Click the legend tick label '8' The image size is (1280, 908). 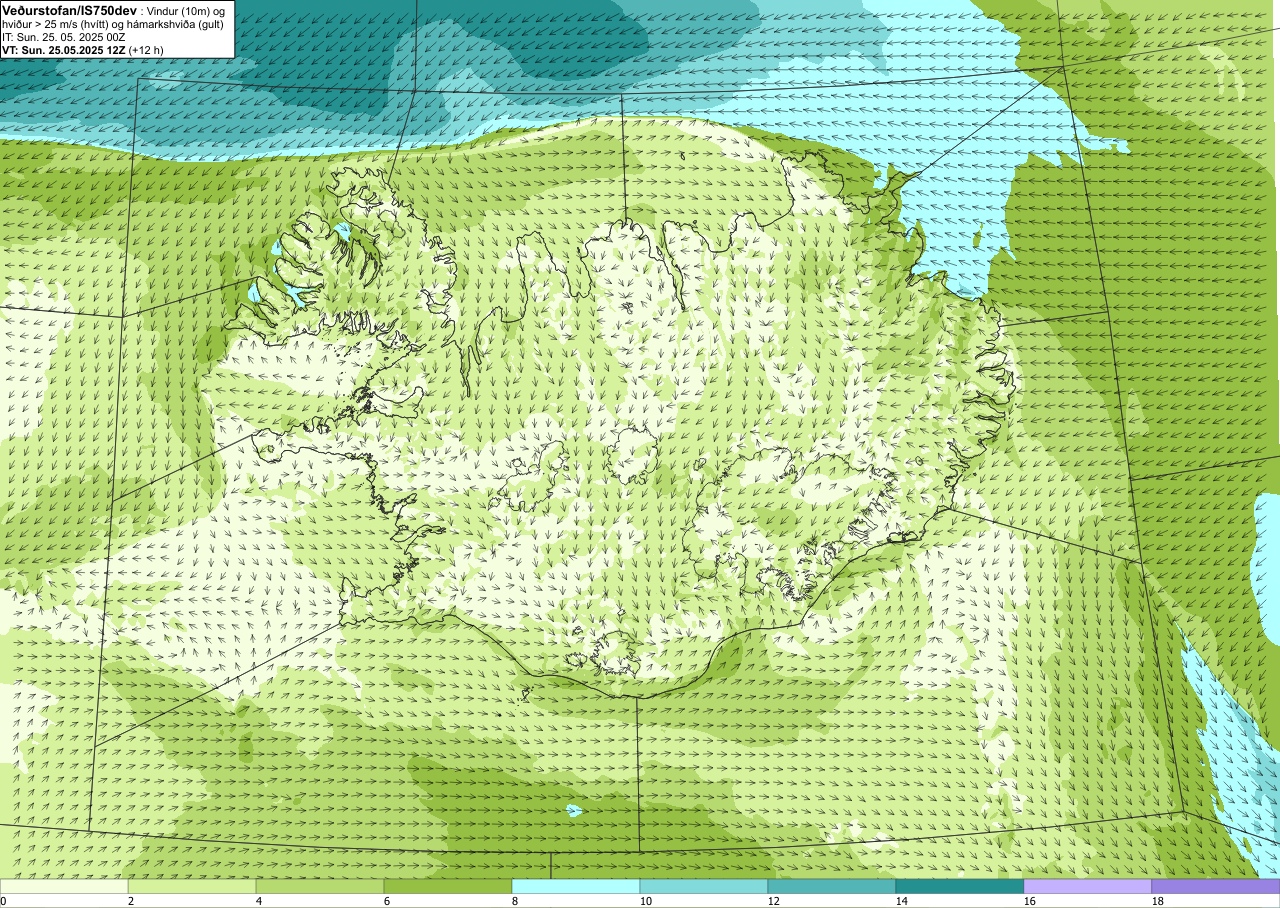coord(516,901)
